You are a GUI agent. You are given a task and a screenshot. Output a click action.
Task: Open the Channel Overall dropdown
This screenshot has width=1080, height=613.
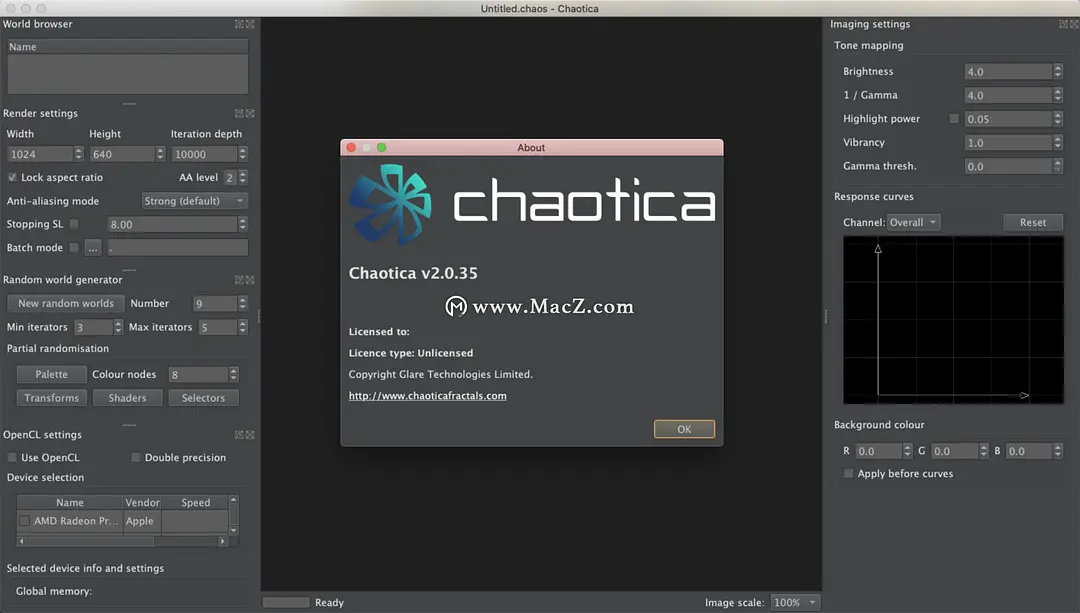coord(913,222)
